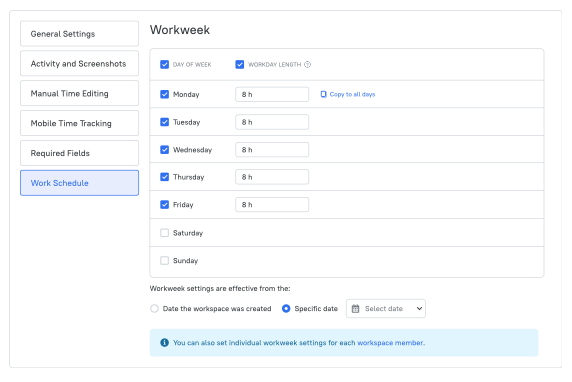Image resolution: width=572 pixels, height=382 pixels.
Task: Follow the workspace member link
Action: click(390, 343)
